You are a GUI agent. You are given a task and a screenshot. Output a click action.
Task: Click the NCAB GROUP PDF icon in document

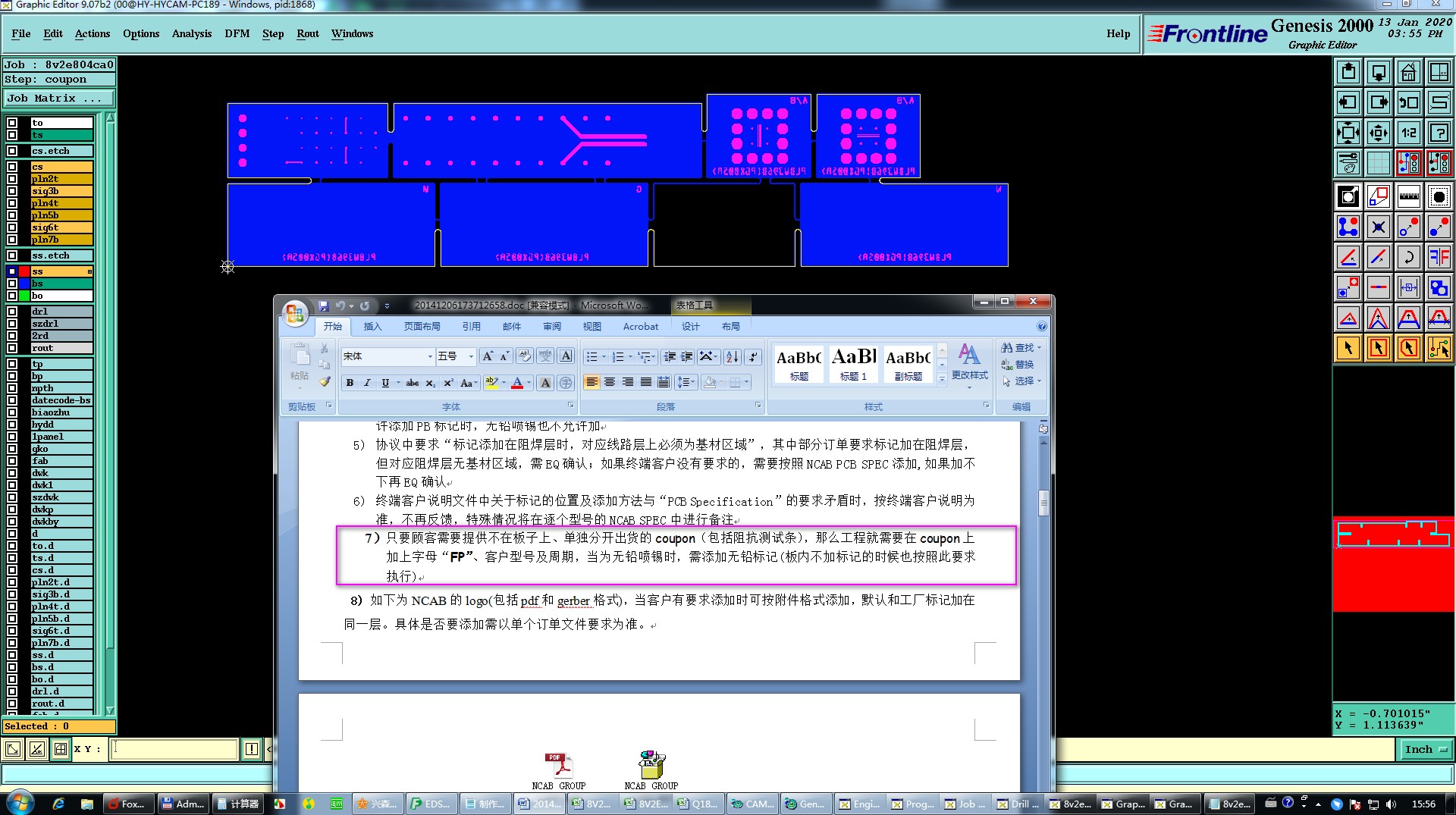[558, 771]
